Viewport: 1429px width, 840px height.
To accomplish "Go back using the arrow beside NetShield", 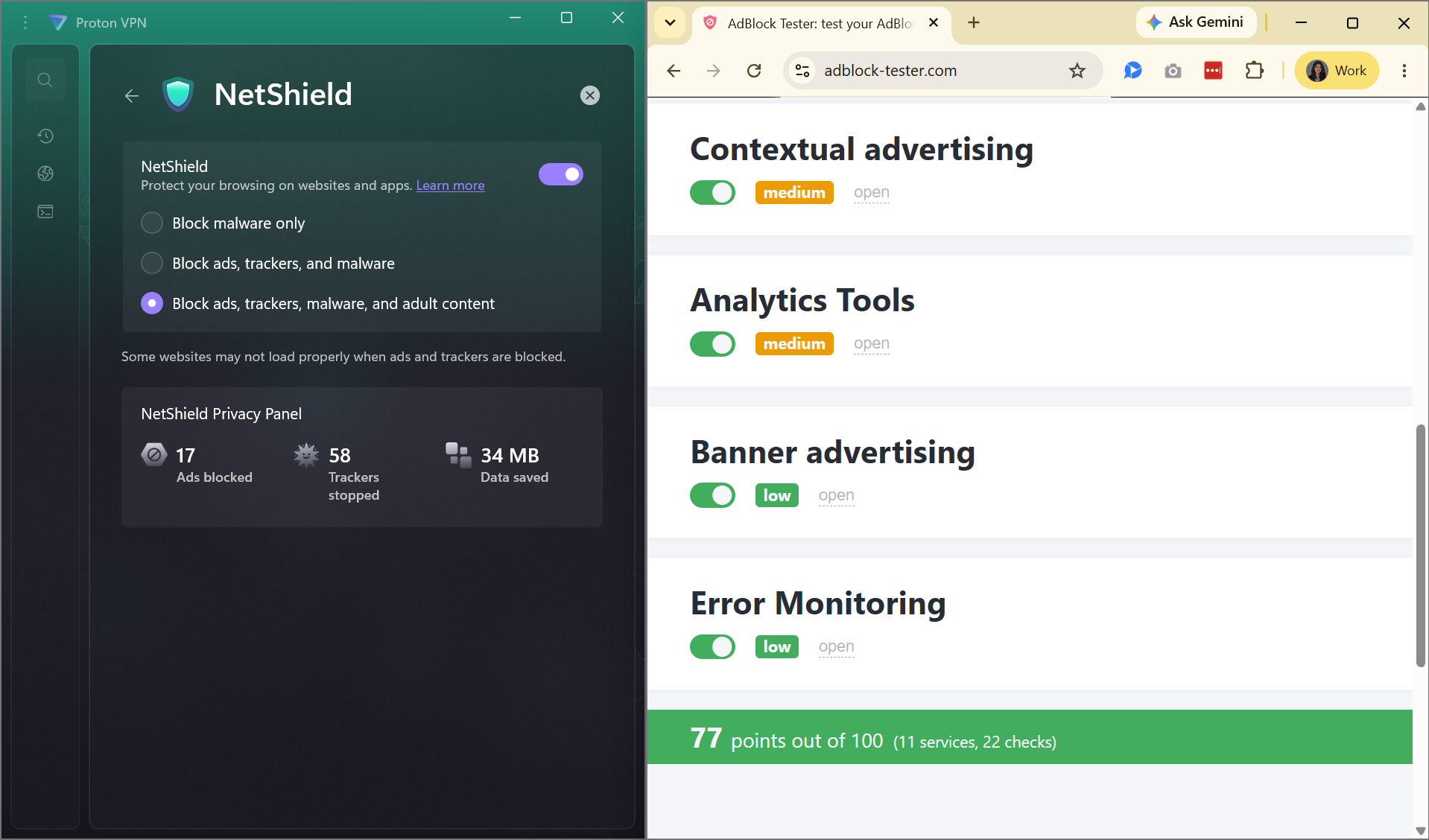I will (132, 95).
